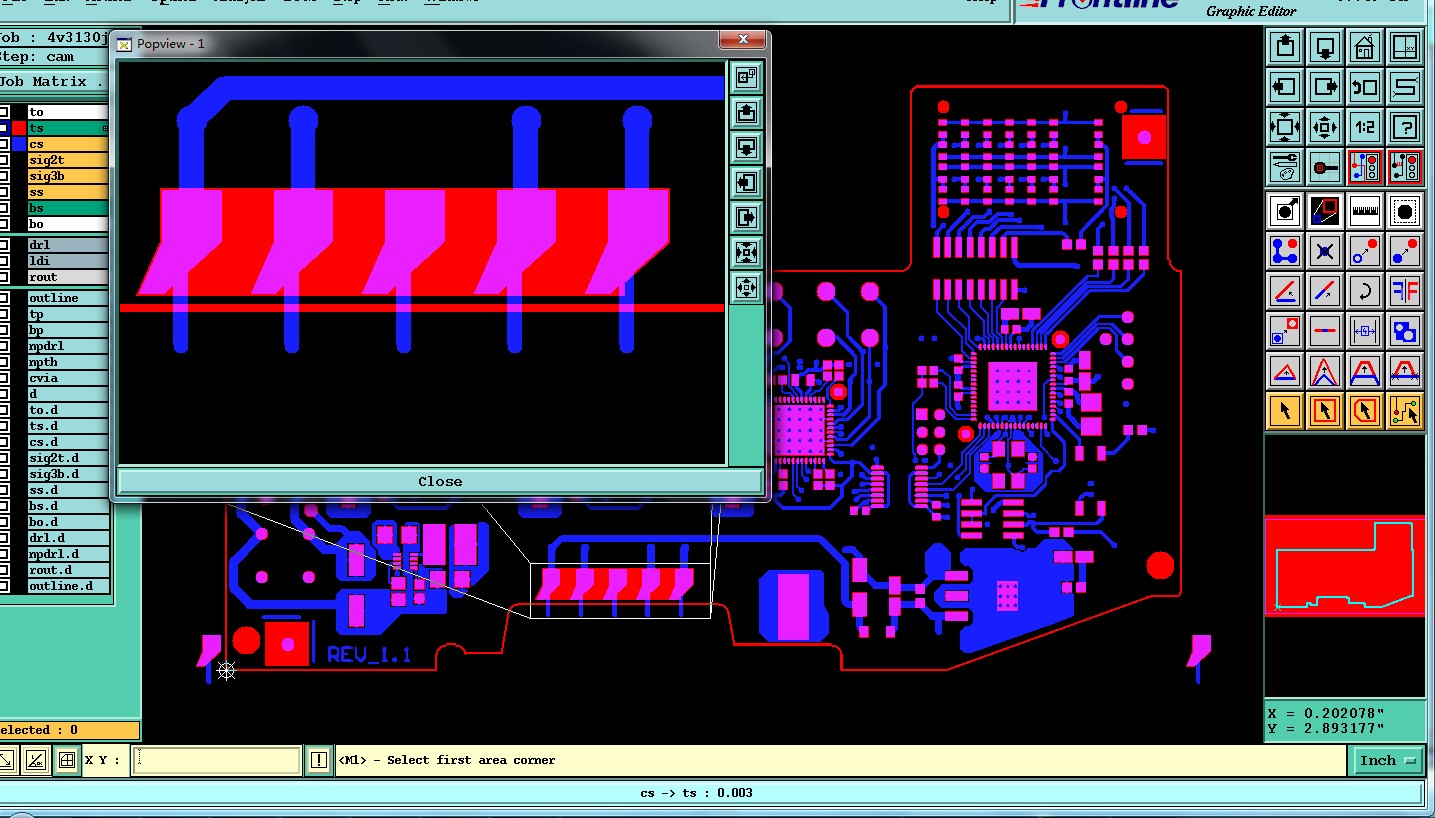Select the 'cs' layer row
The width and height of the screenshot is (1435, 818).
(x=67, y=144)
